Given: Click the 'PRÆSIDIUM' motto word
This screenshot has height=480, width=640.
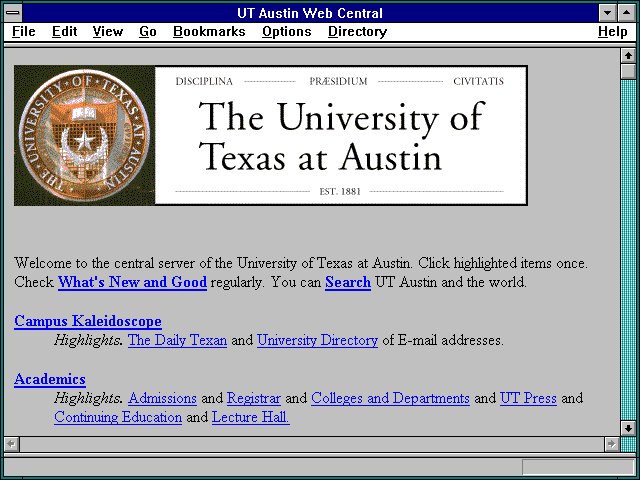Looking at the screenshot, I should (x=338, y=81).
